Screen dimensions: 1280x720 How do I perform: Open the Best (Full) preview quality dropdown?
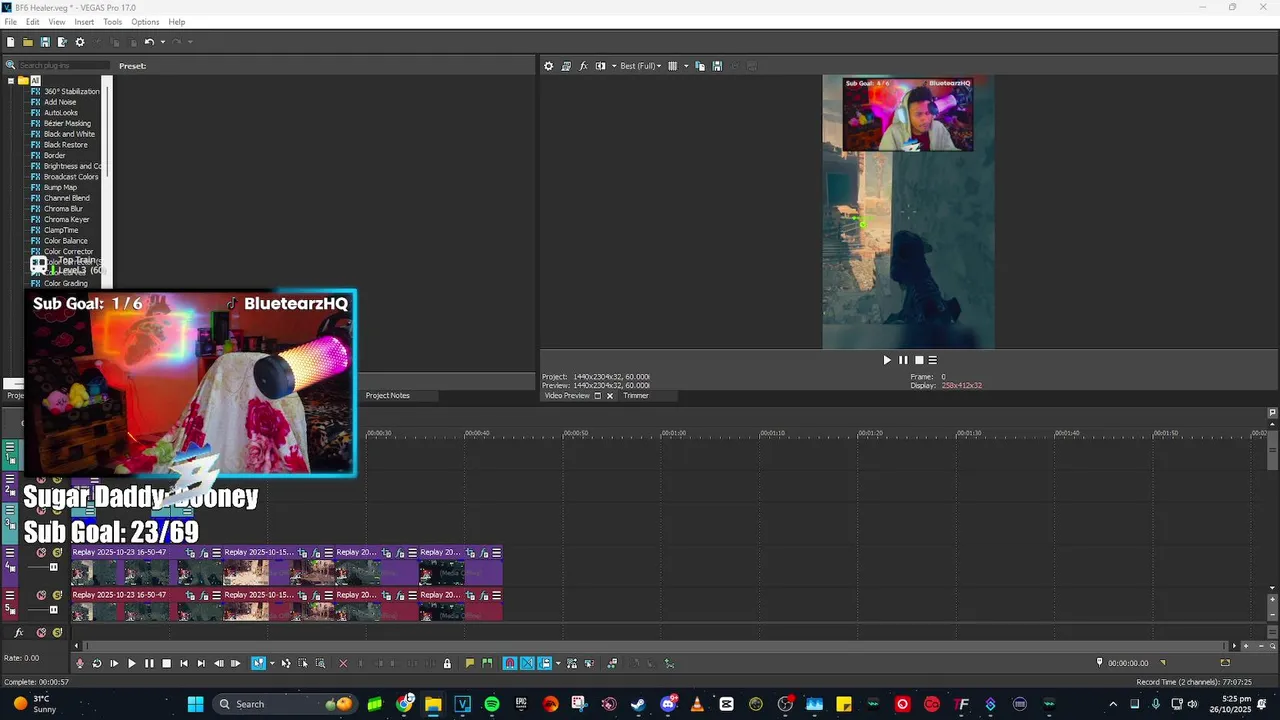pos(642,66)
